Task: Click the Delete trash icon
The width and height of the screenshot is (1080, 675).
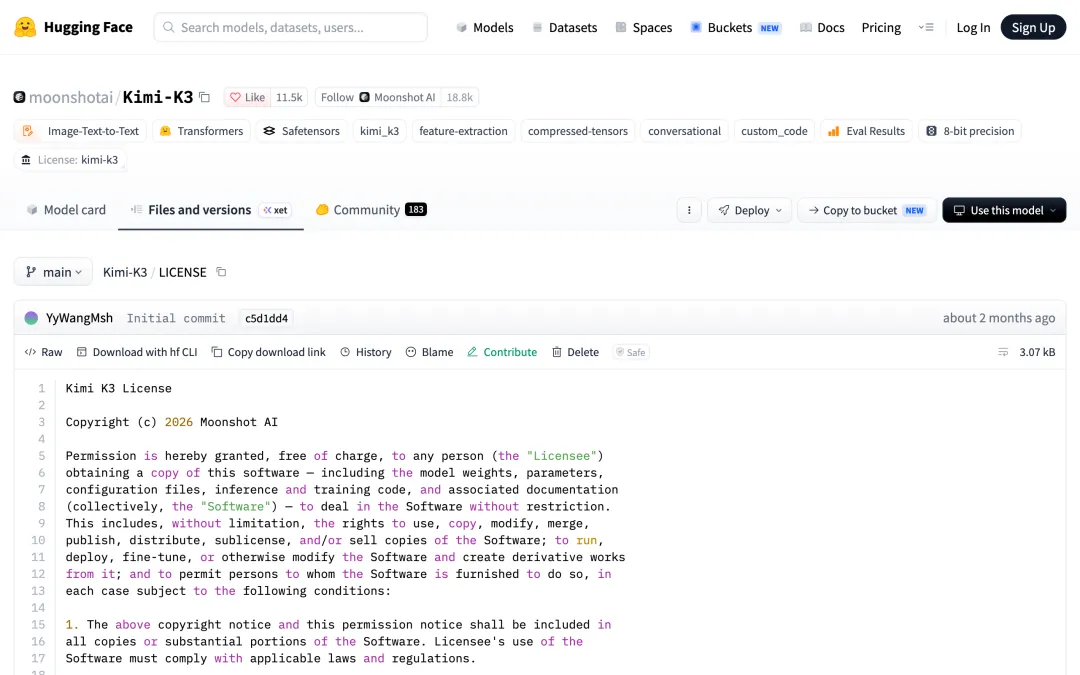Action: tap(557, 352)
